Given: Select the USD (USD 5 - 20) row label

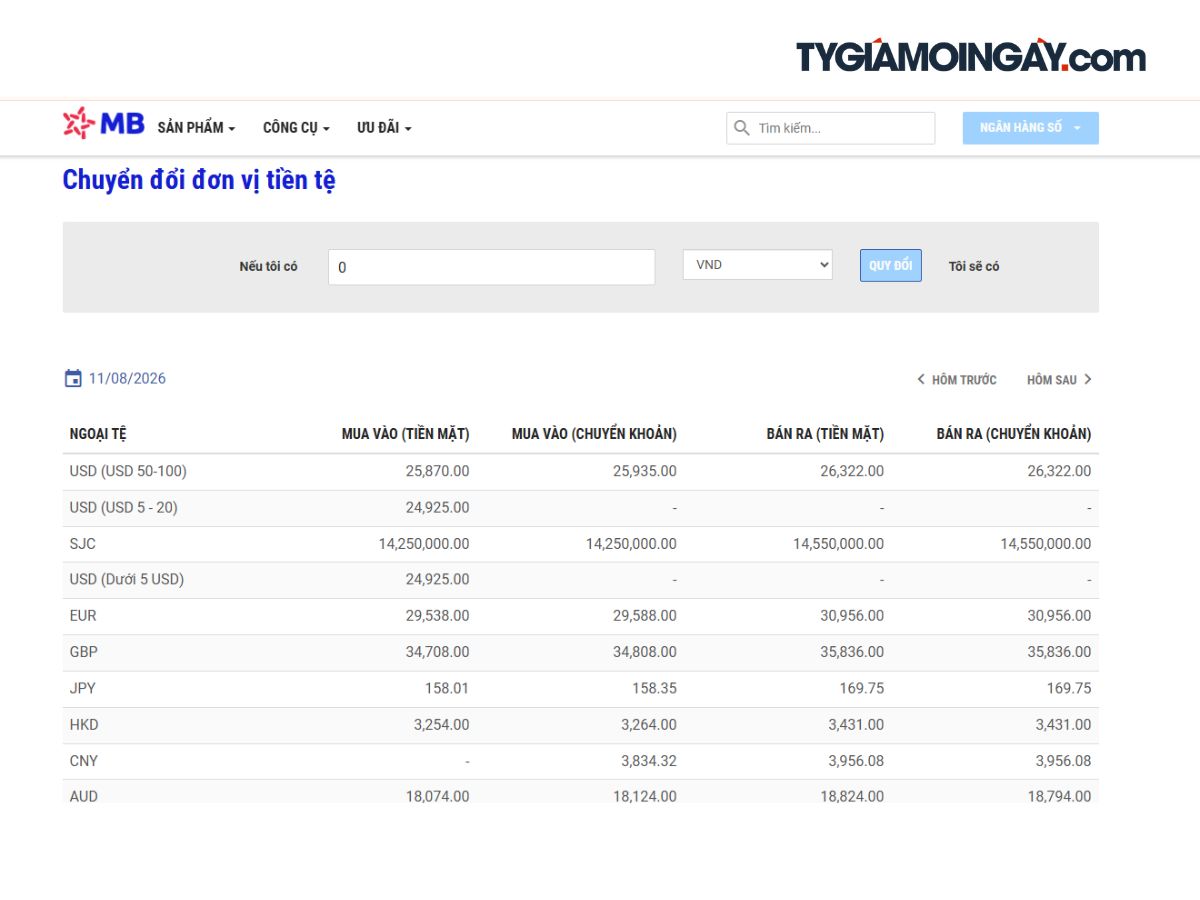Looking at the screenshot, I should (x=123, y=507).
